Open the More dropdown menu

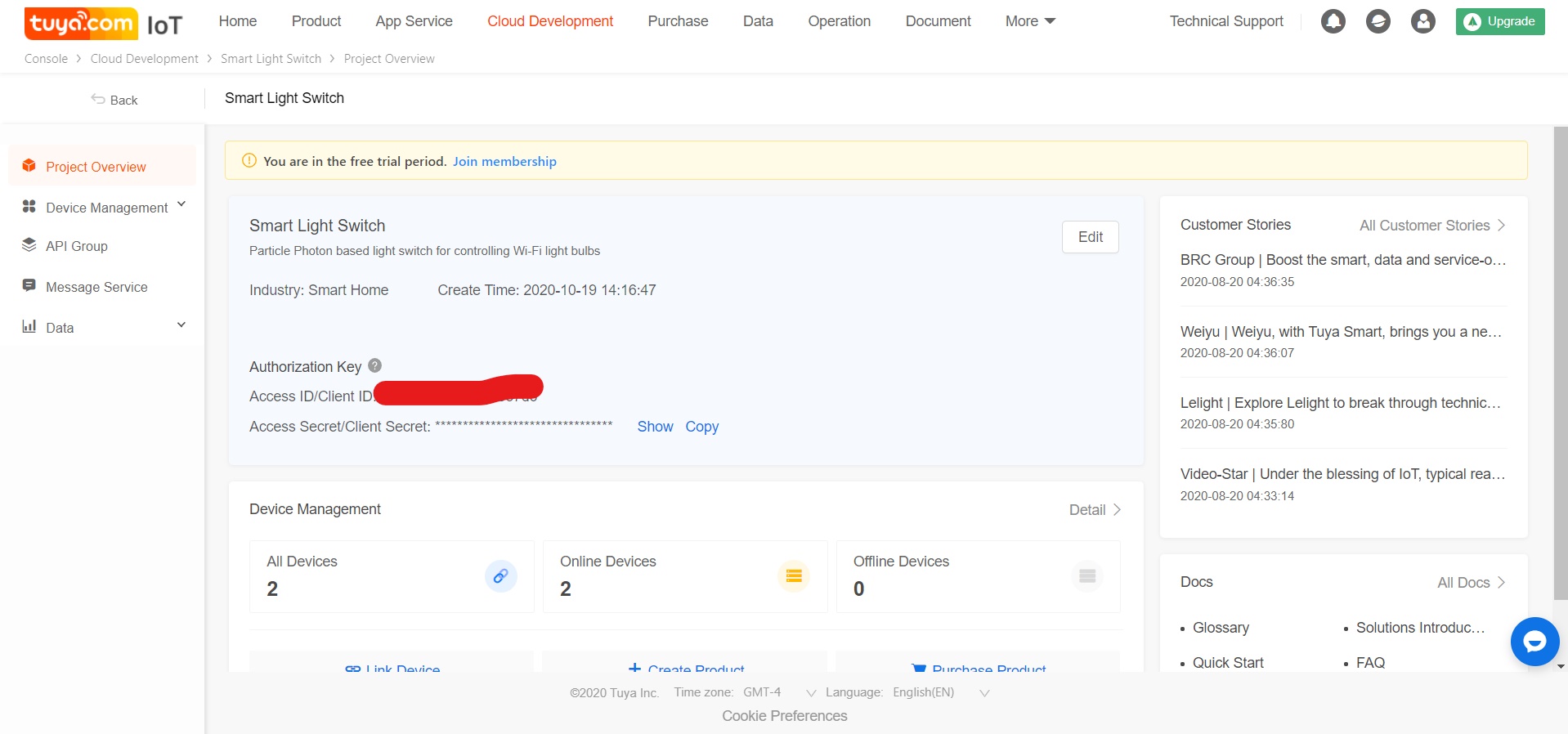coord(1030,21)
